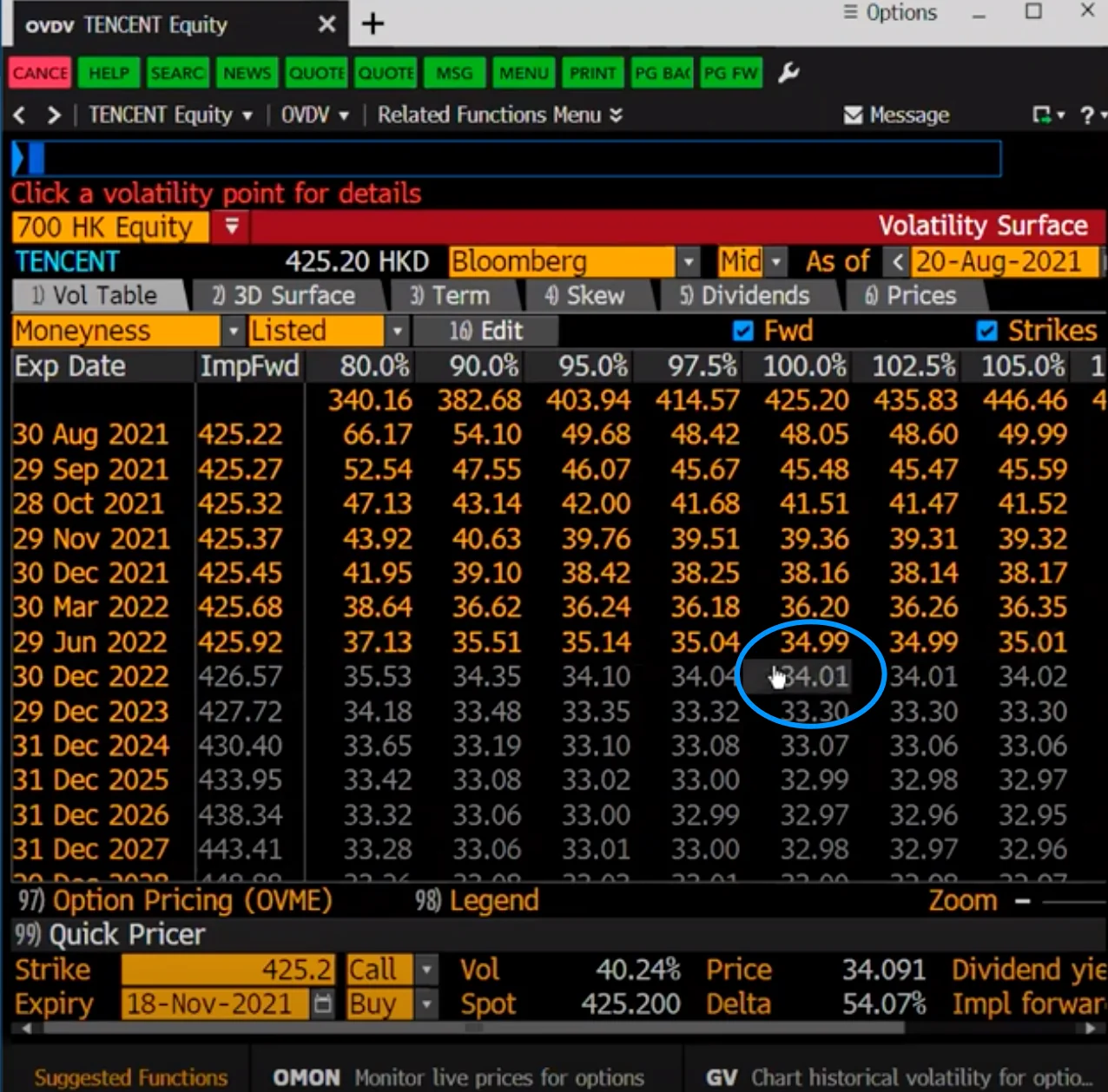
Task: Step the As of date back with arrow
Action: (898, 261)
